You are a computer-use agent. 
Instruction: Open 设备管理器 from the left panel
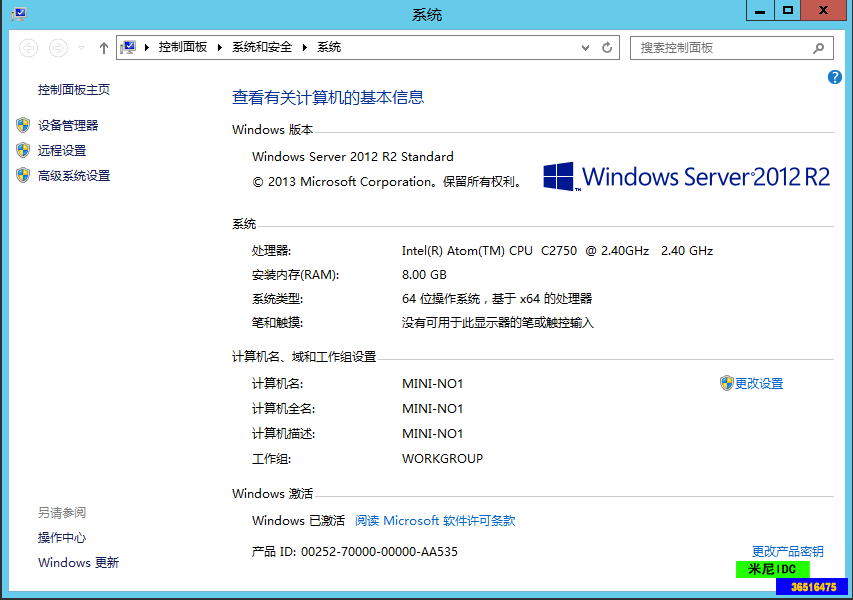tap(68, 125)
